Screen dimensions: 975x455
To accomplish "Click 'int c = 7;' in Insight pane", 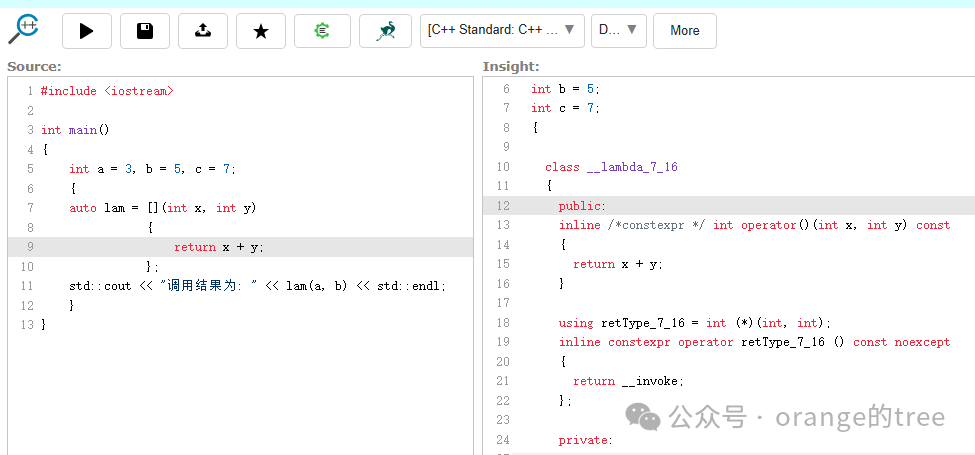I will (565, 108).
